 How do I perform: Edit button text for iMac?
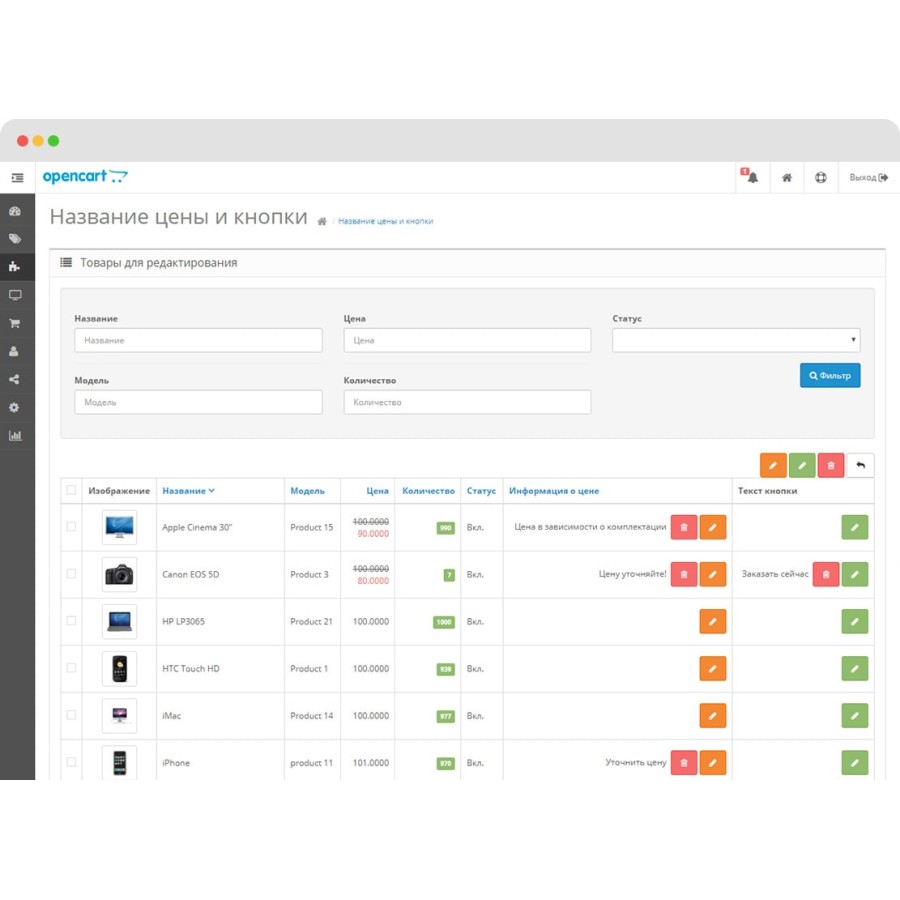click(855, 715)
